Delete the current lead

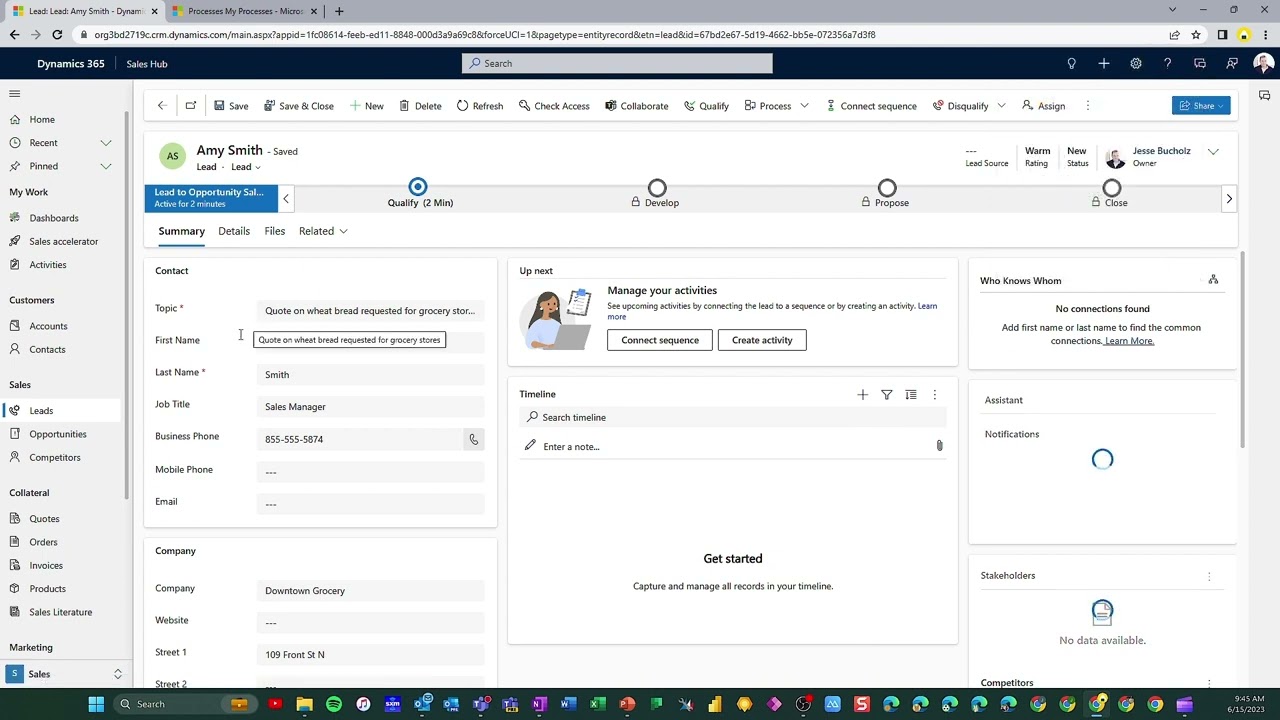(420, 106)
